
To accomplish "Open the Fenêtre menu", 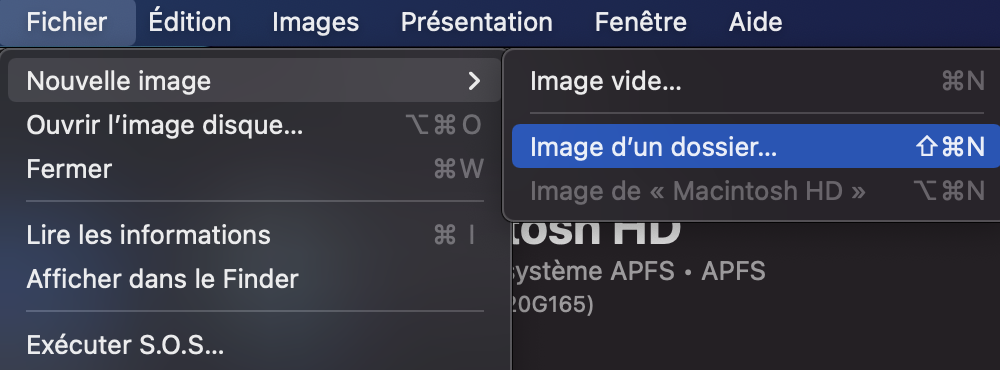I will [x=640, y=22].
